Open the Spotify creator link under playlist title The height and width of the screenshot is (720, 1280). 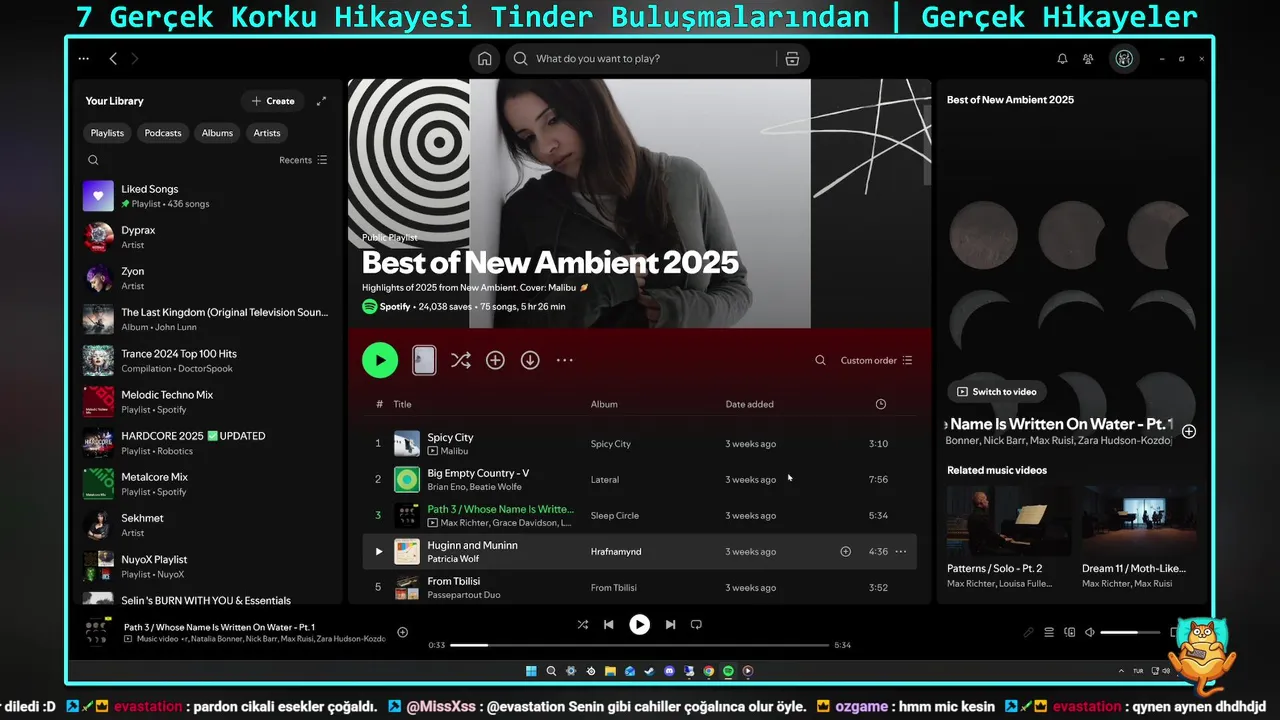pyautogui.click(x=395, y=307)
